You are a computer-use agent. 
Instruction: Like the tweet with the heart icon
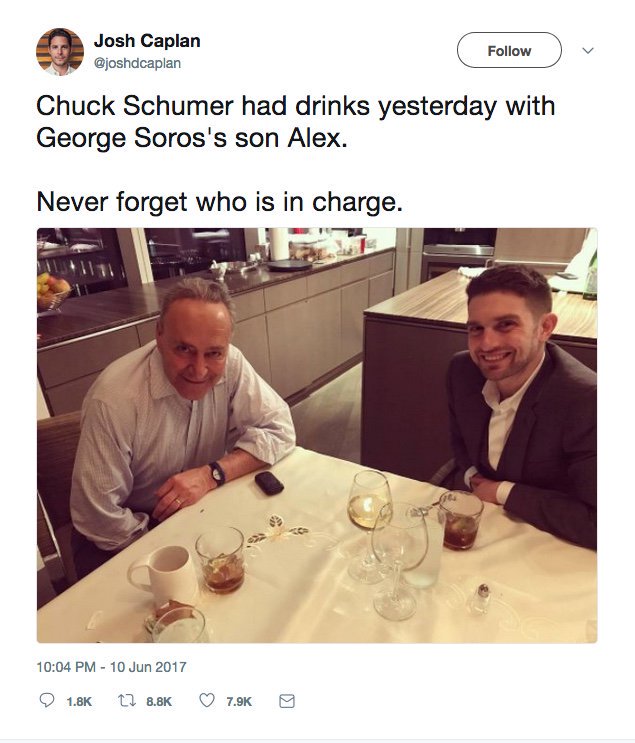tap(207, 702)
